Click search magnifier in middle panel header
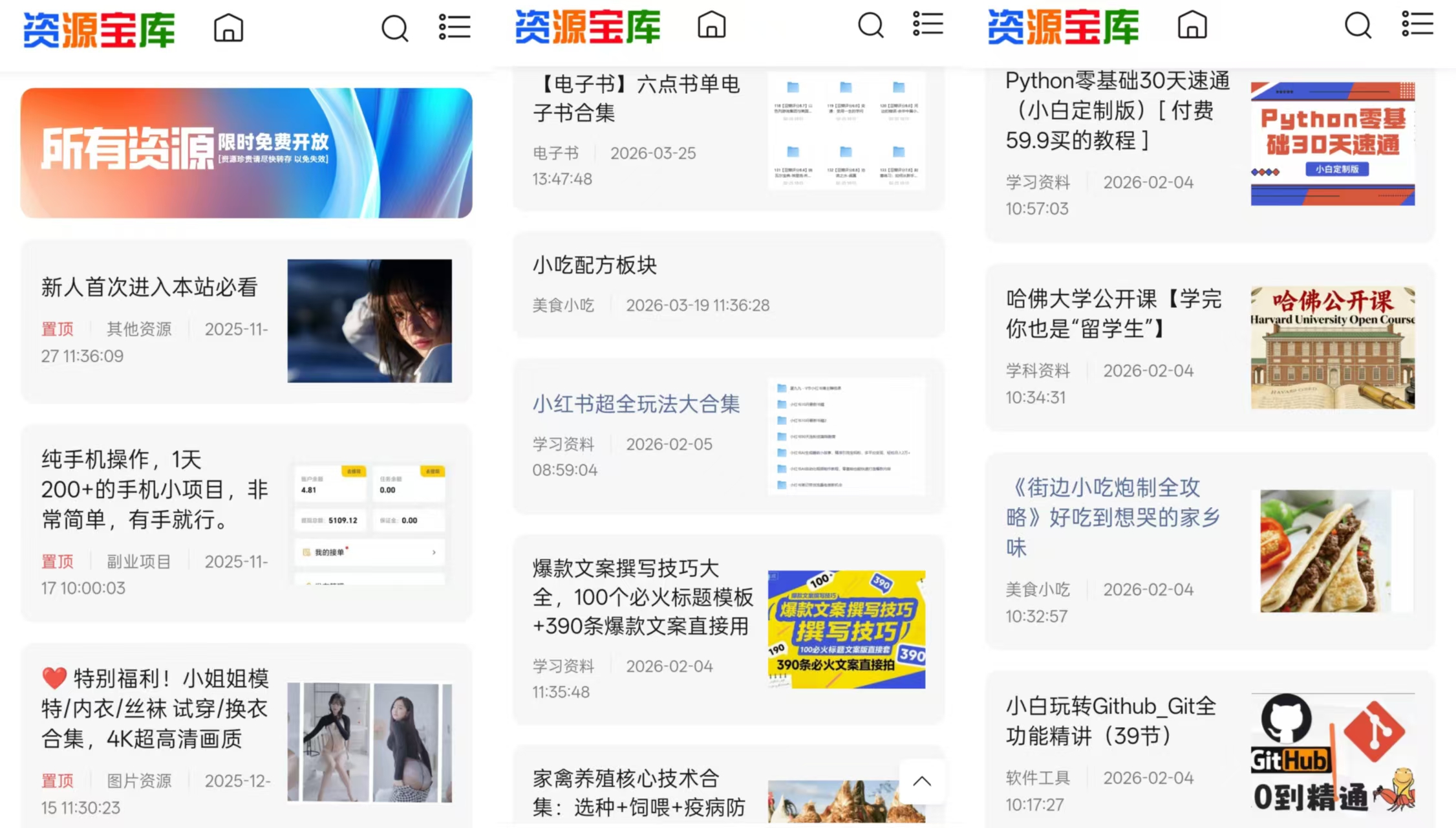This screenshot has height=828, width=1456. 870,26
